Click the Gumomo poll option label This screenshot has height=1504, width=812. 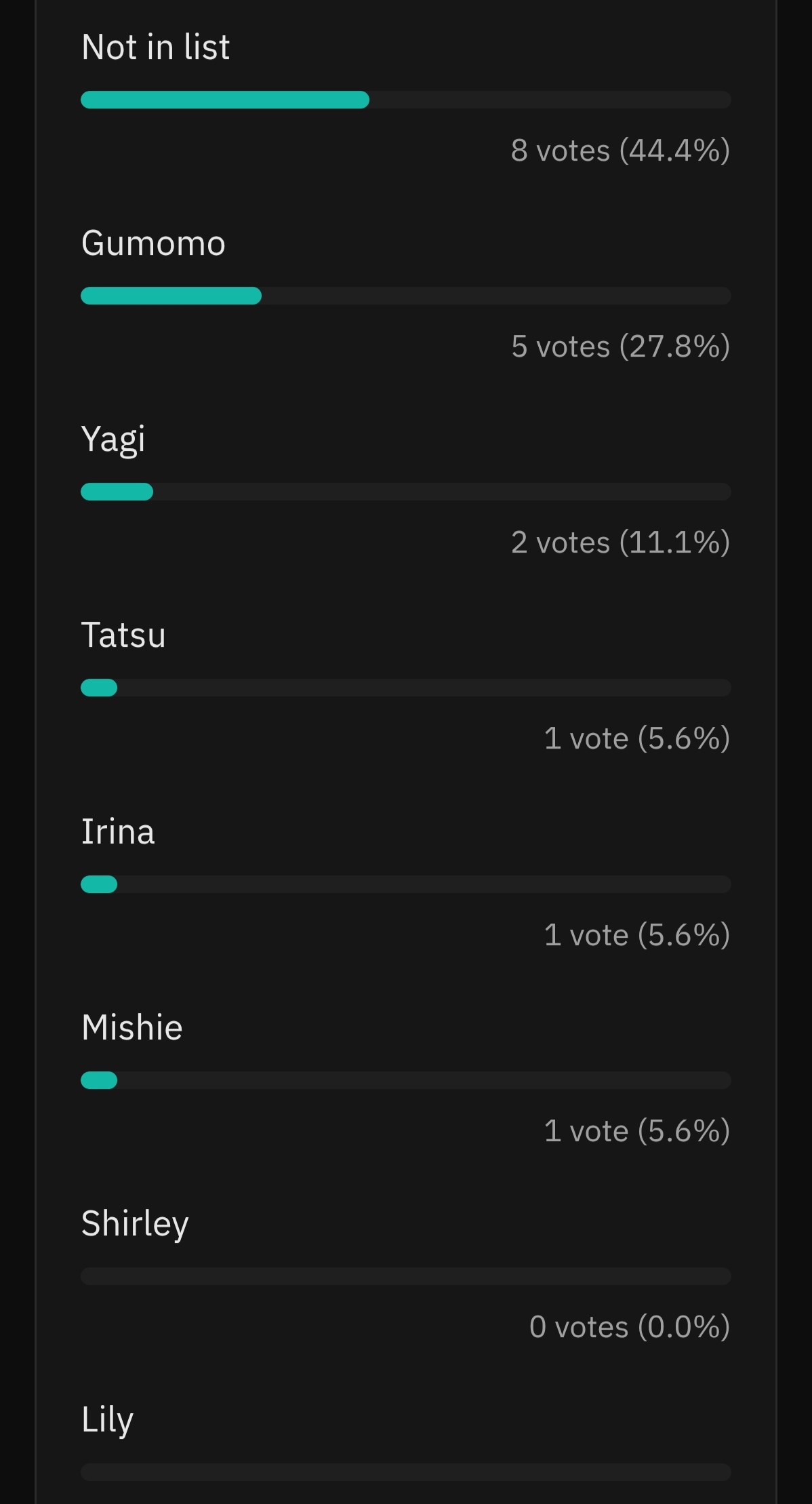pyautogui.click(x=153, y=243)
